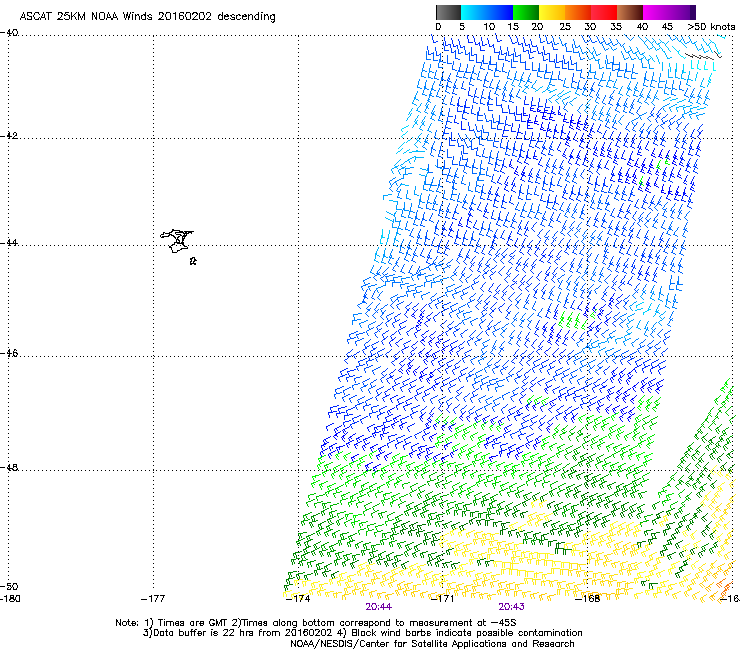This screenshot has width=740, height=650.
Task: Click the large Chatham Island outline on the map
Action: pos(177,241)
